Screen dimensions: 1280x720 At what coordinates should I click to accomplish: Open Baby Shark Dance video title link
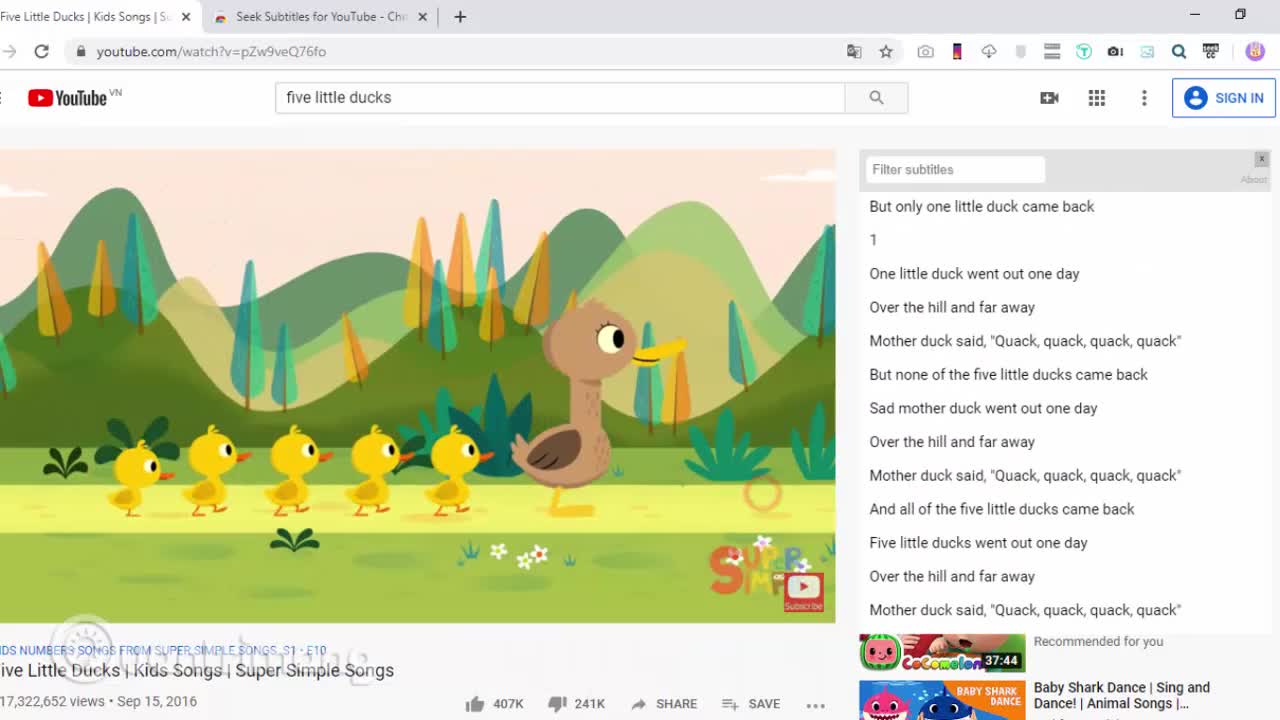coord(1122,695)
